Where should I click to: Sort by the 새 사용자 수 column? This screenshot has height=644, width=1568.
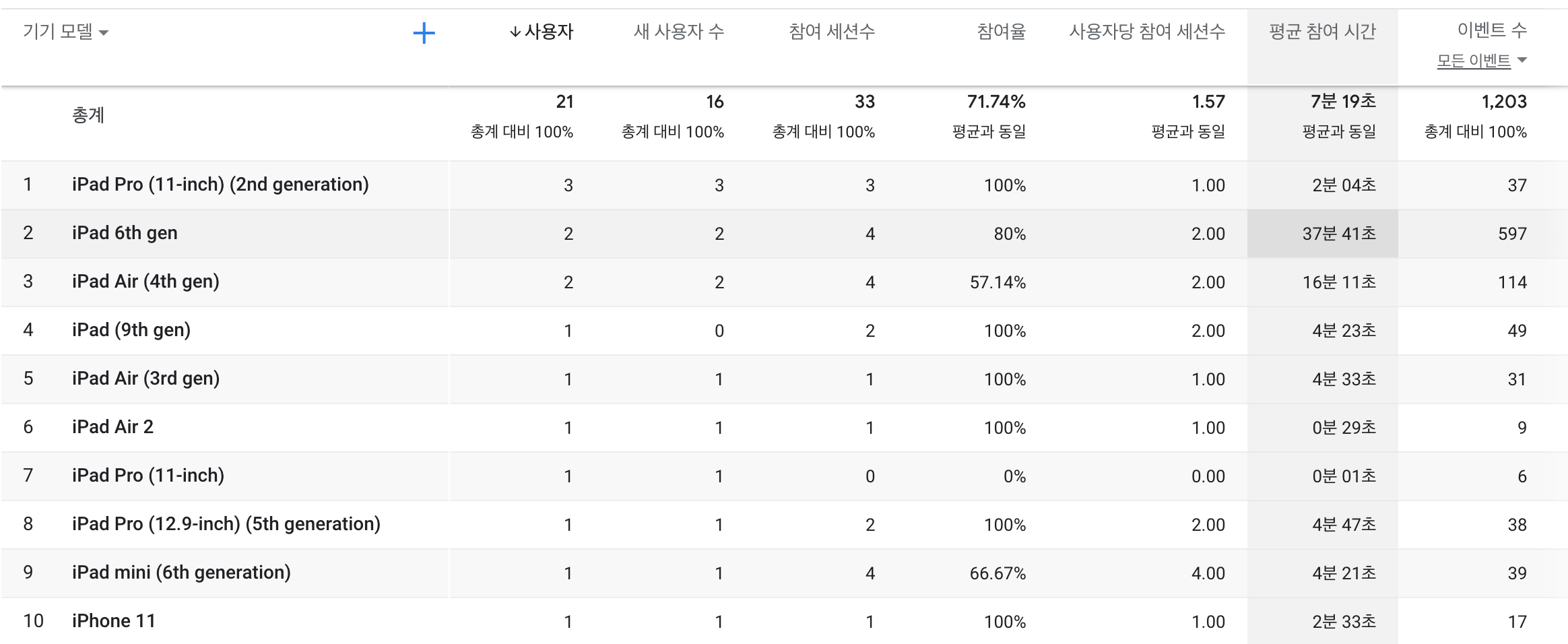click(678, 32)
